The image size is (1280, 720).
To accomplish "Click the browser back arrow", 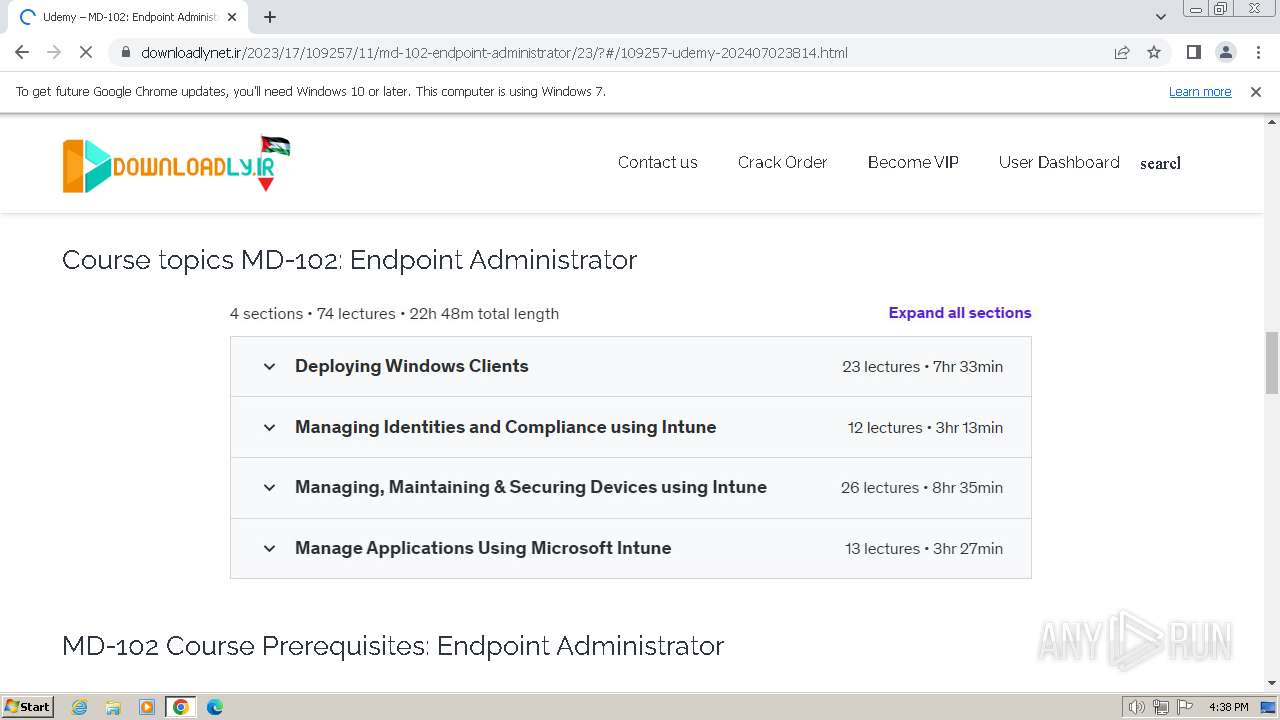I will (x=22, y=52).
